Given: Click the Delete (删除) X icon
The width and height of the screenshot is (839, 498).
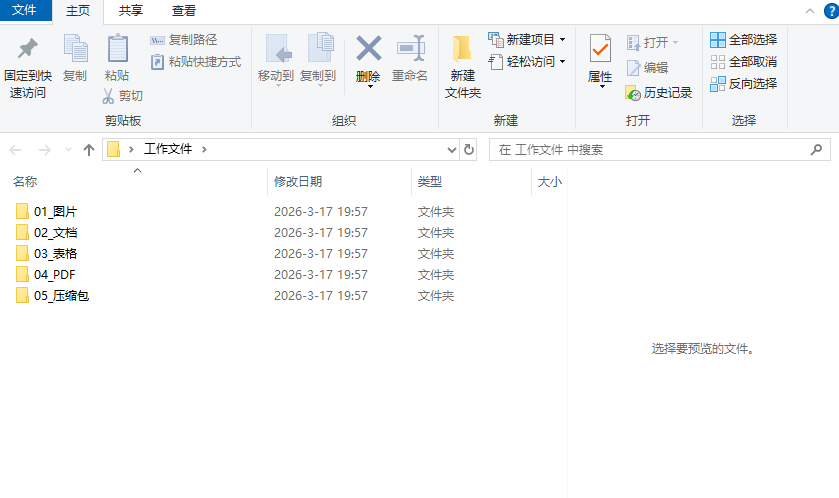Looking at the screenshot, I should (369, 49).
